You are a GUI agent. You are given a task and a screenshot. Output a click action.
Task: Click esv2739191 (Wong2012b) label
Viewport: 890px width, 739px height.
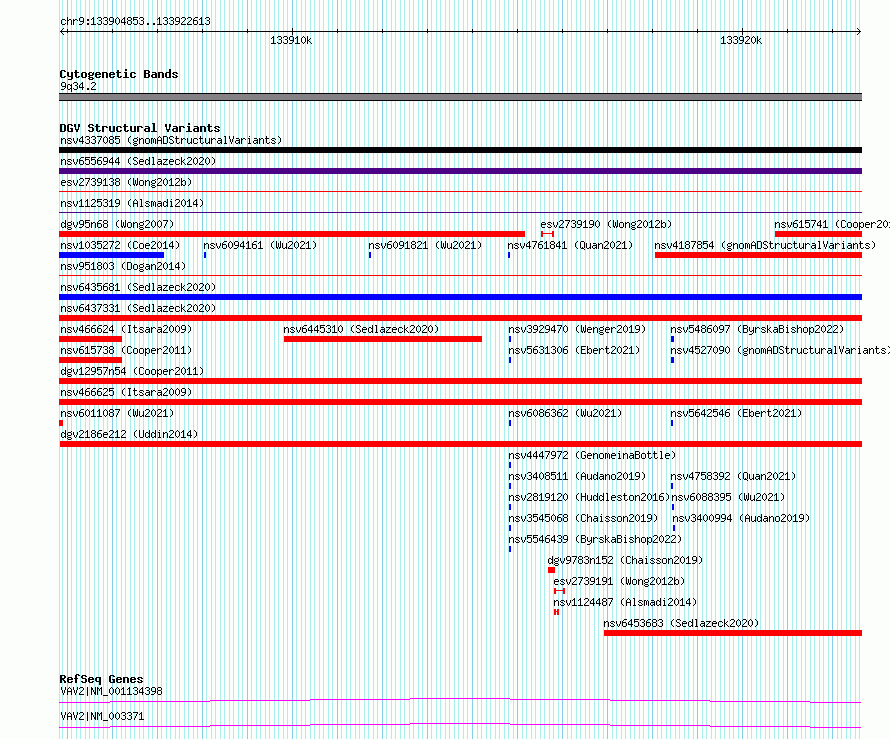point(619,581)
